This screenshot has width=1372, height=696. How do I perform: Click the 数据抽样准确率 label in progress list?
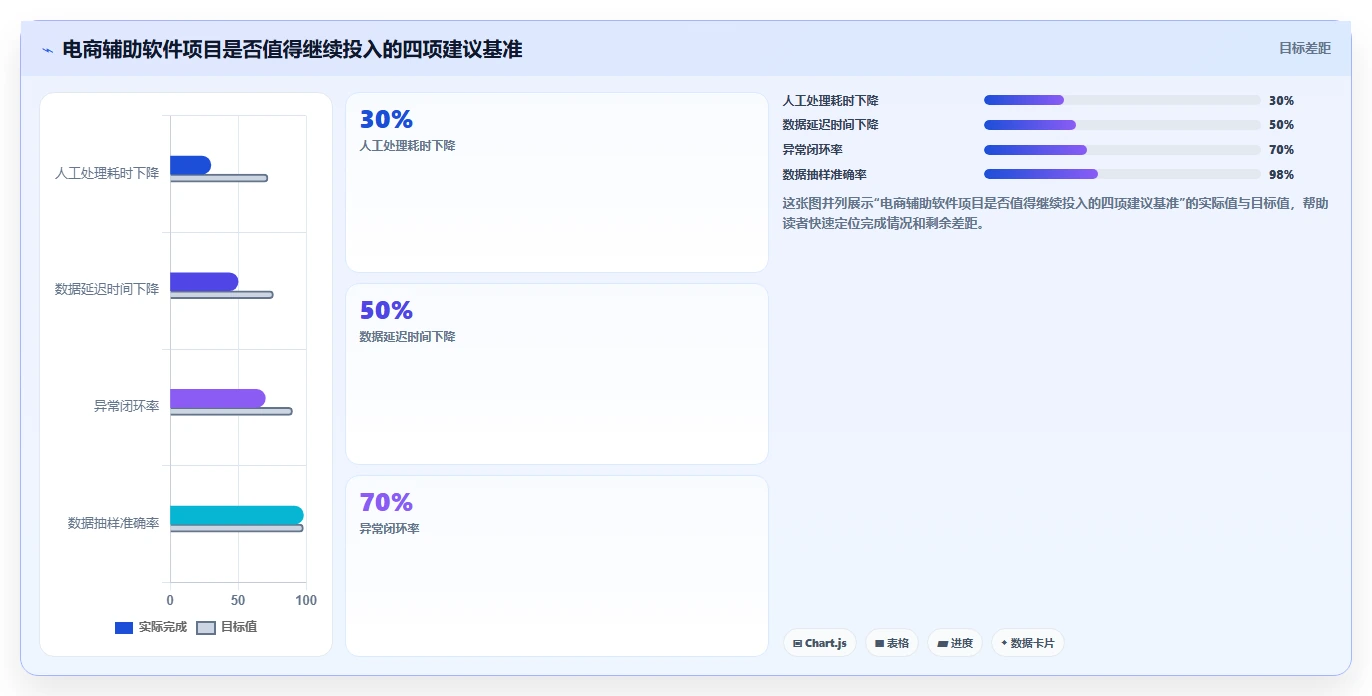pos(824,175)
